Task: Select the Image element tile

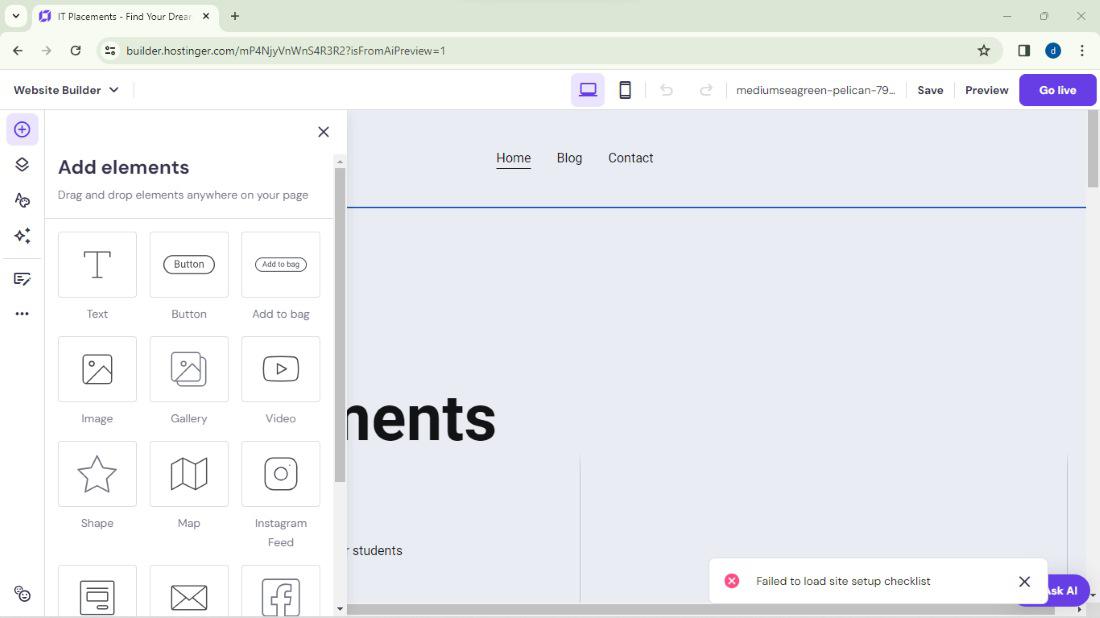Action: point(98,369)
